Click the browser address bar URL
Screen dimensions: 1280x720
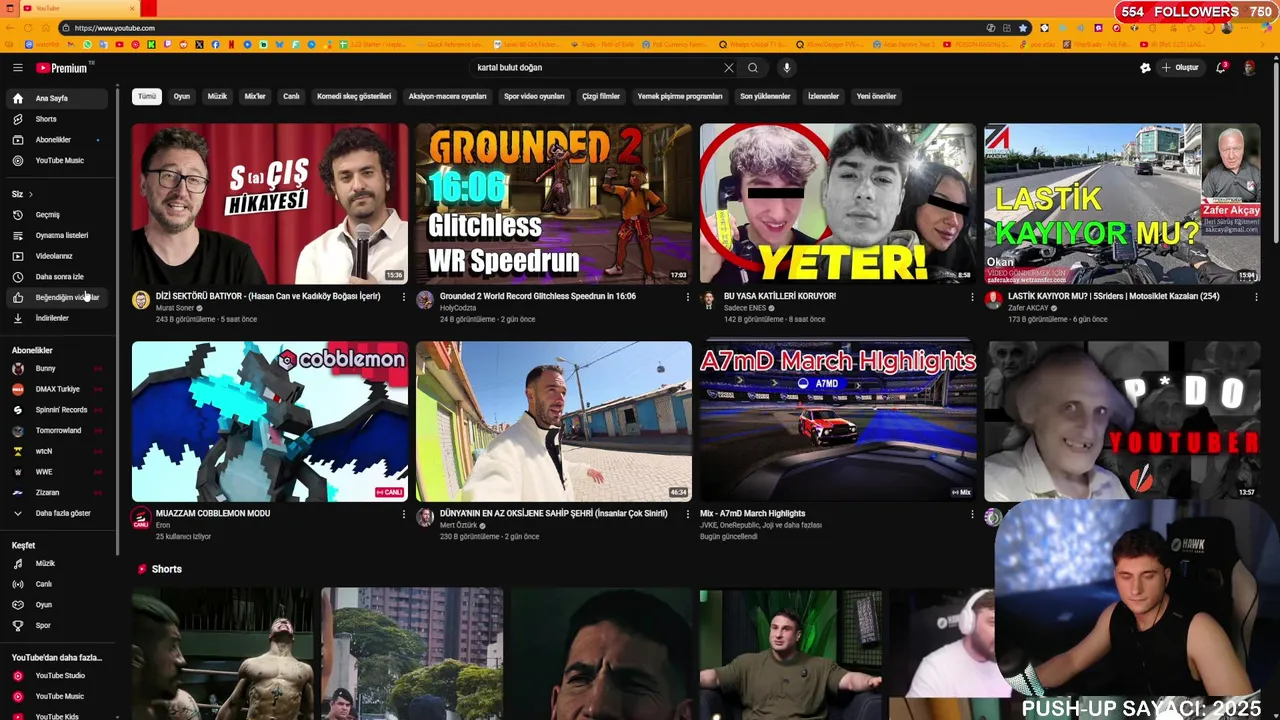tap(115, 28)
